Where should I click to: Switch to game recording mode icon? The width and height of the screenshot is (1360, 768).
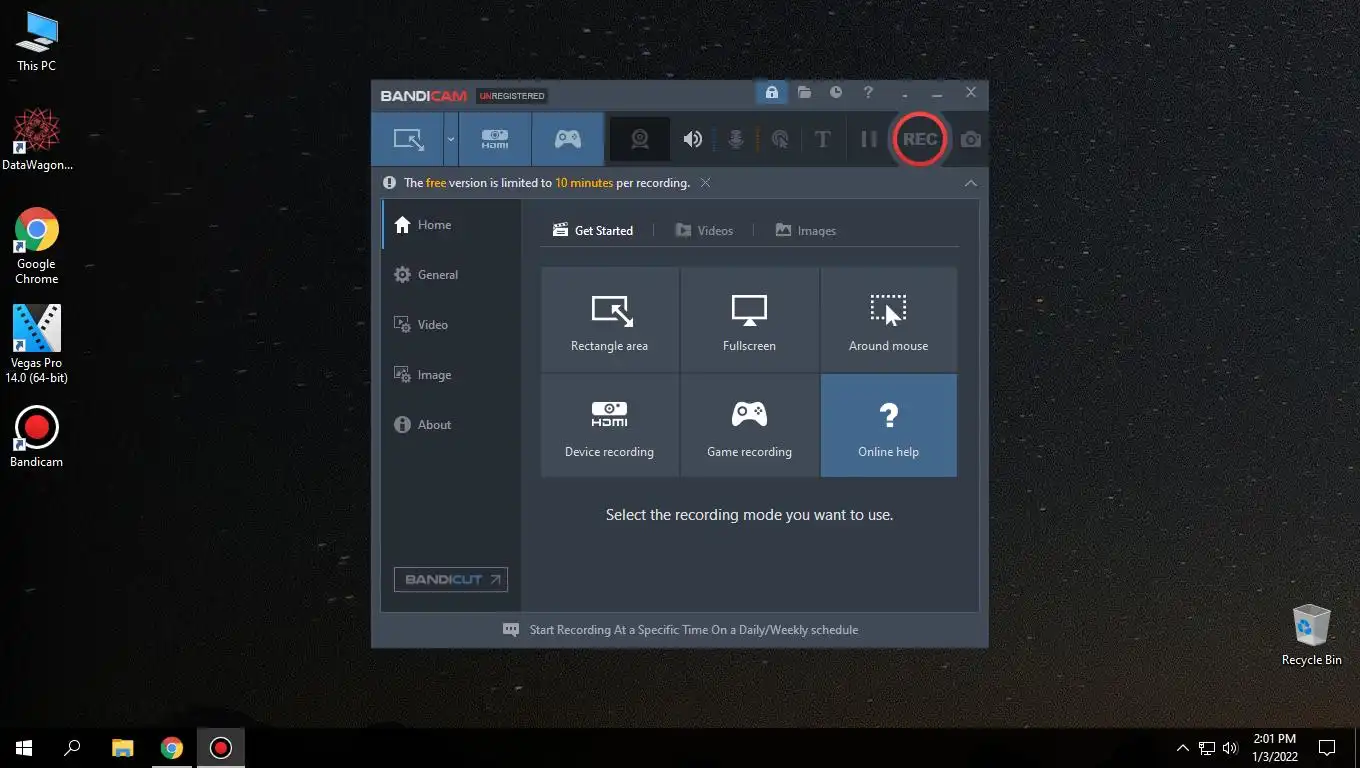click(x=568, y=139)
